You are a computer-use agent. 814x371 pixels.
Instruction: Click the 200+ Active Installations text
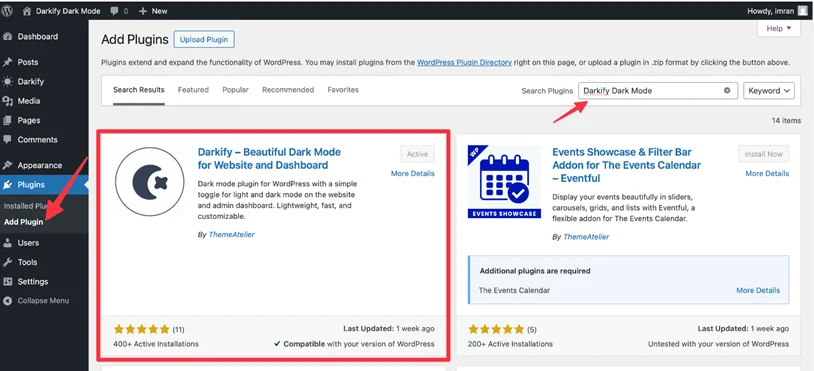tap(510, 343)
